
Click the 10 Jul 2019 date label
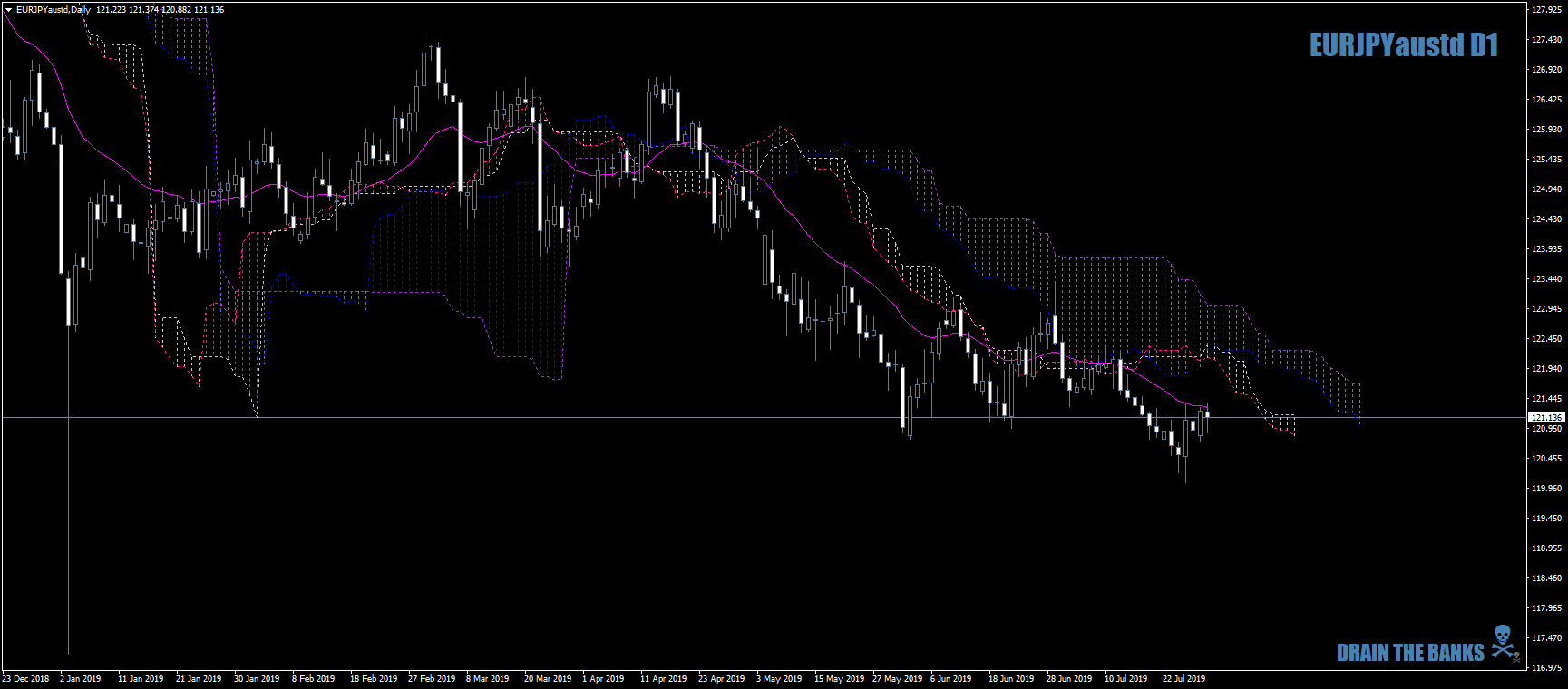coord(1125,679)
